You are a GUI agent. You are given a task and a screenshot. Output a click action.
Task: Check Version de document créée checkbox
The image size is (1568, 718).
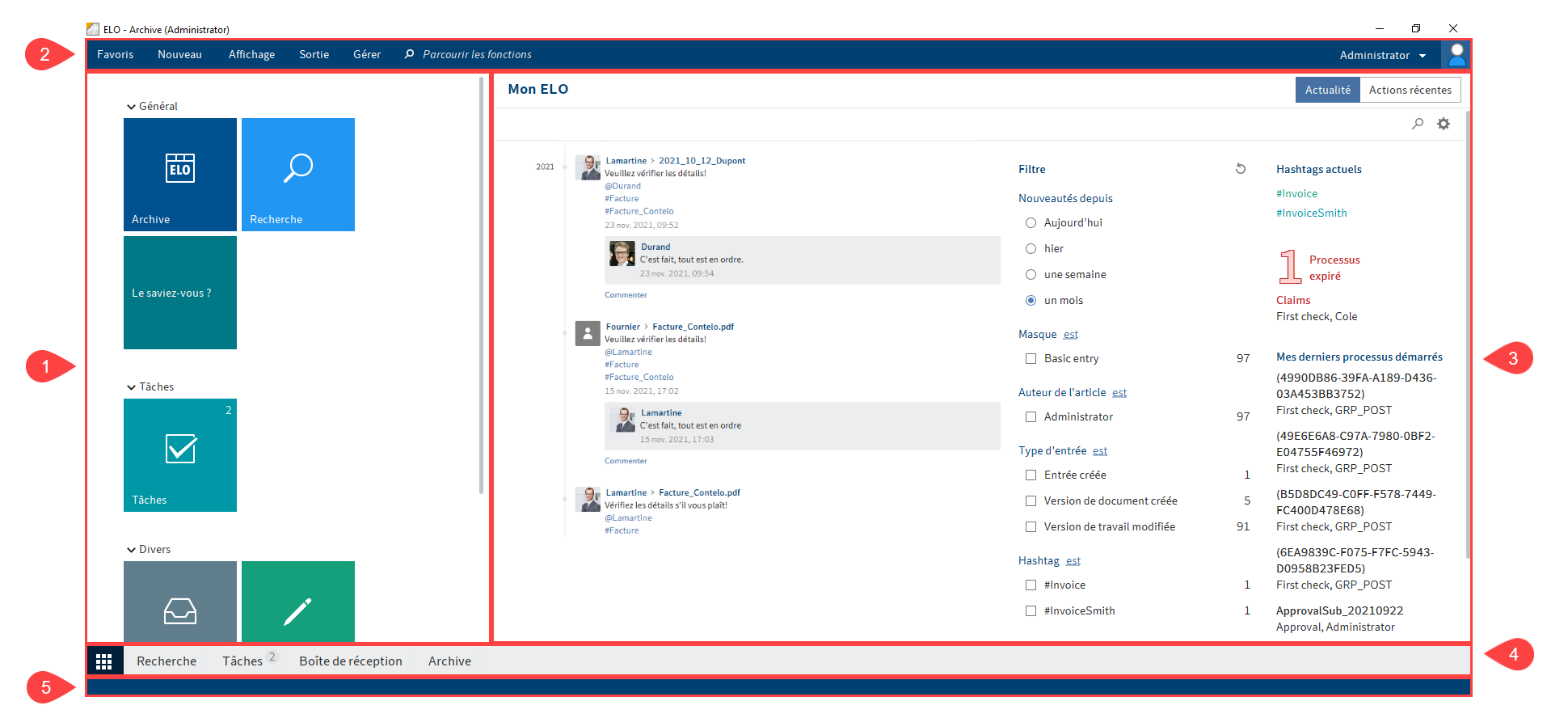pyautogui.click(x=1031, y=500)
